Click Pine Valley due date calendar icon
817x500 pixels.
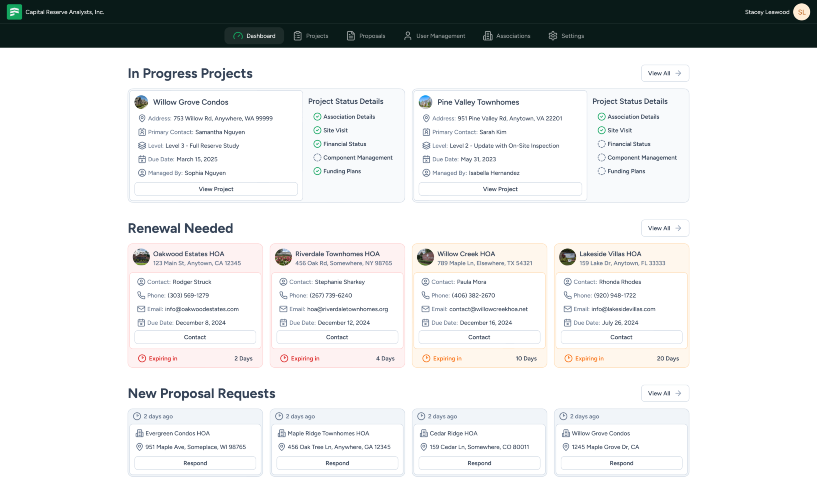426,159
